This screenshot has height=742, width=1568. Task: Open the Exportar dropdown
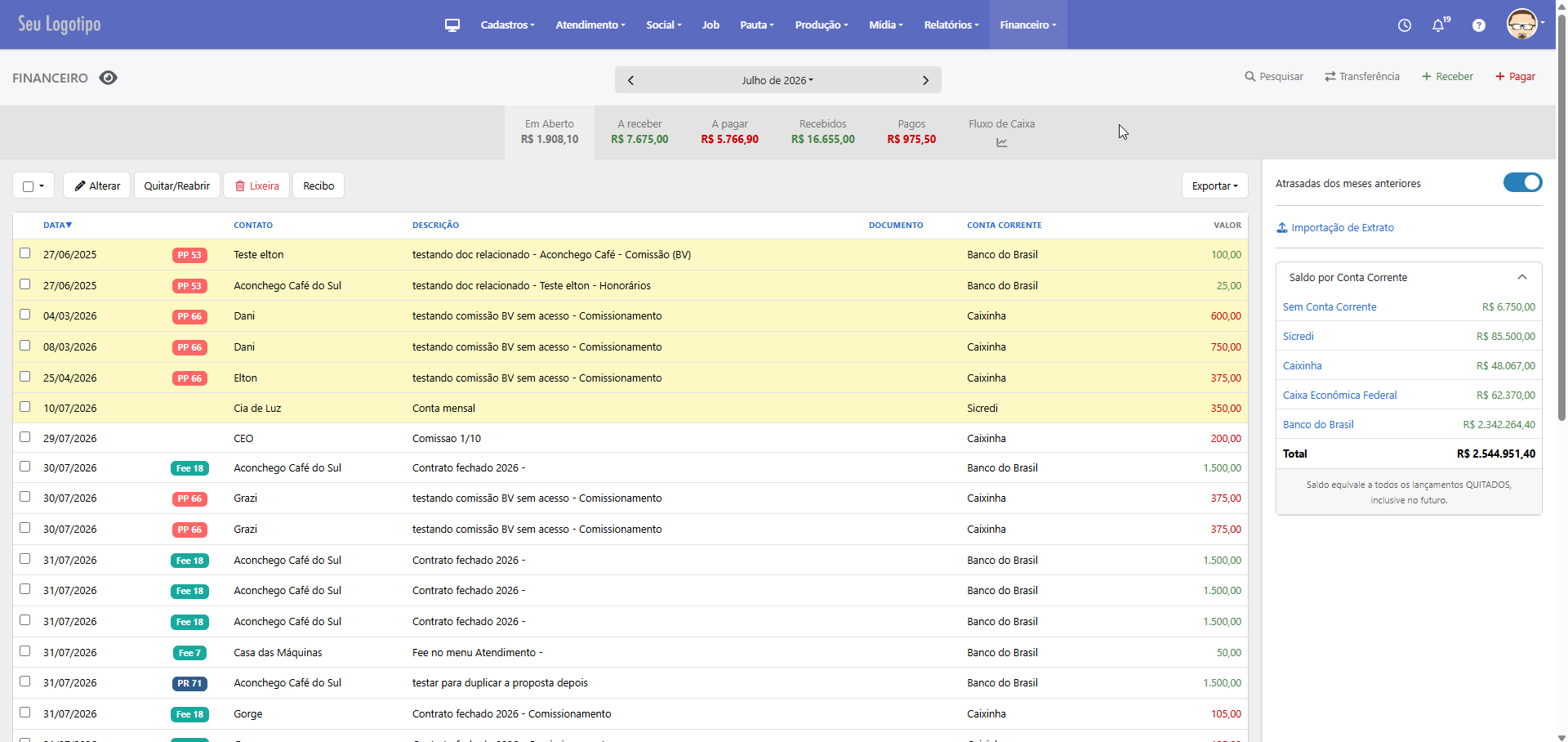[x=1214, y=185]
